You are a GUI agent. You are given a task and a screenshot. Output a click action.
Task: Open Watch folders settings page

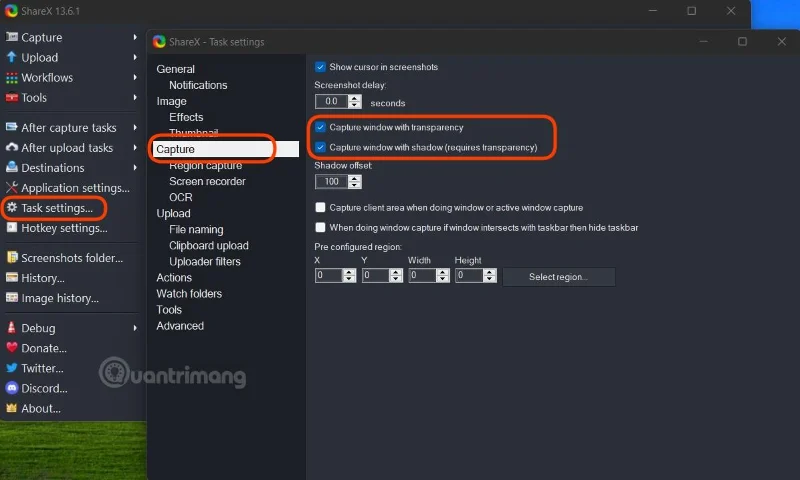189,294
